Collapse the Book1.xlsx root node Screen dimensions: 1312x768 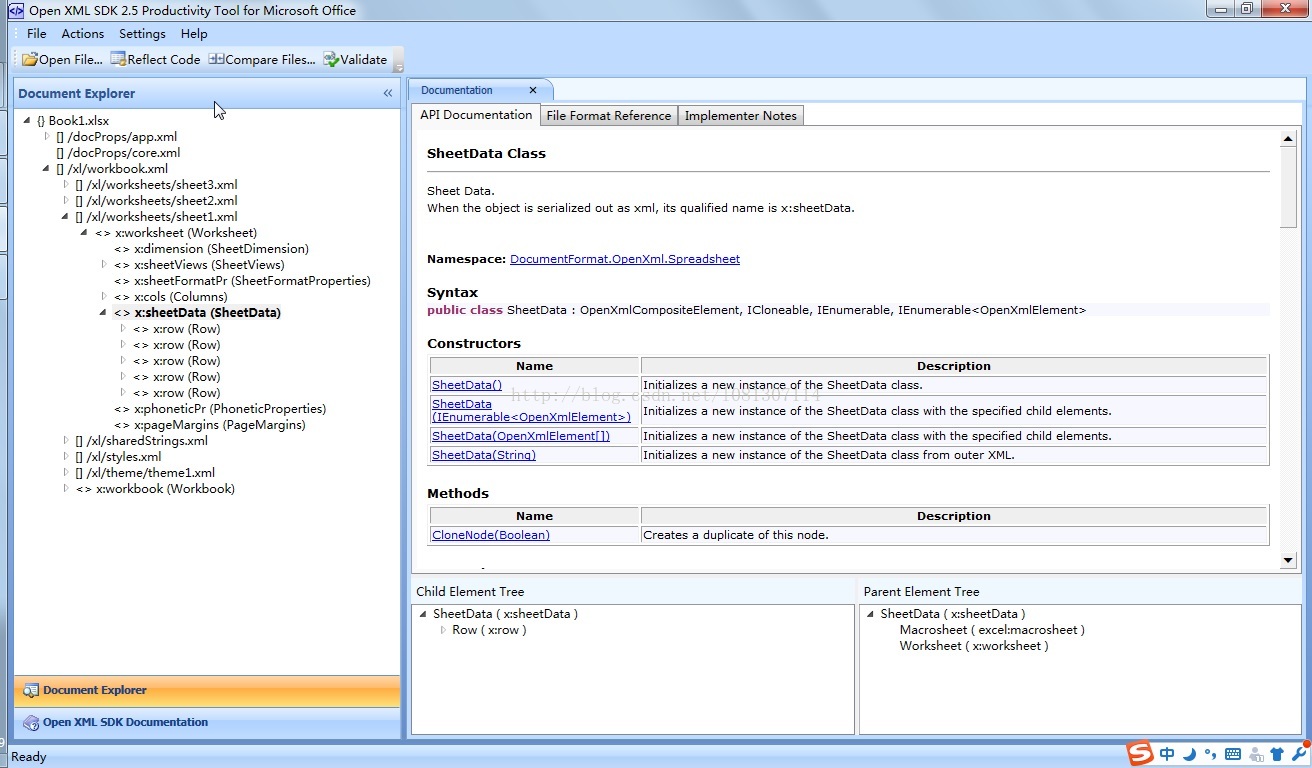(x=27, y=121)
